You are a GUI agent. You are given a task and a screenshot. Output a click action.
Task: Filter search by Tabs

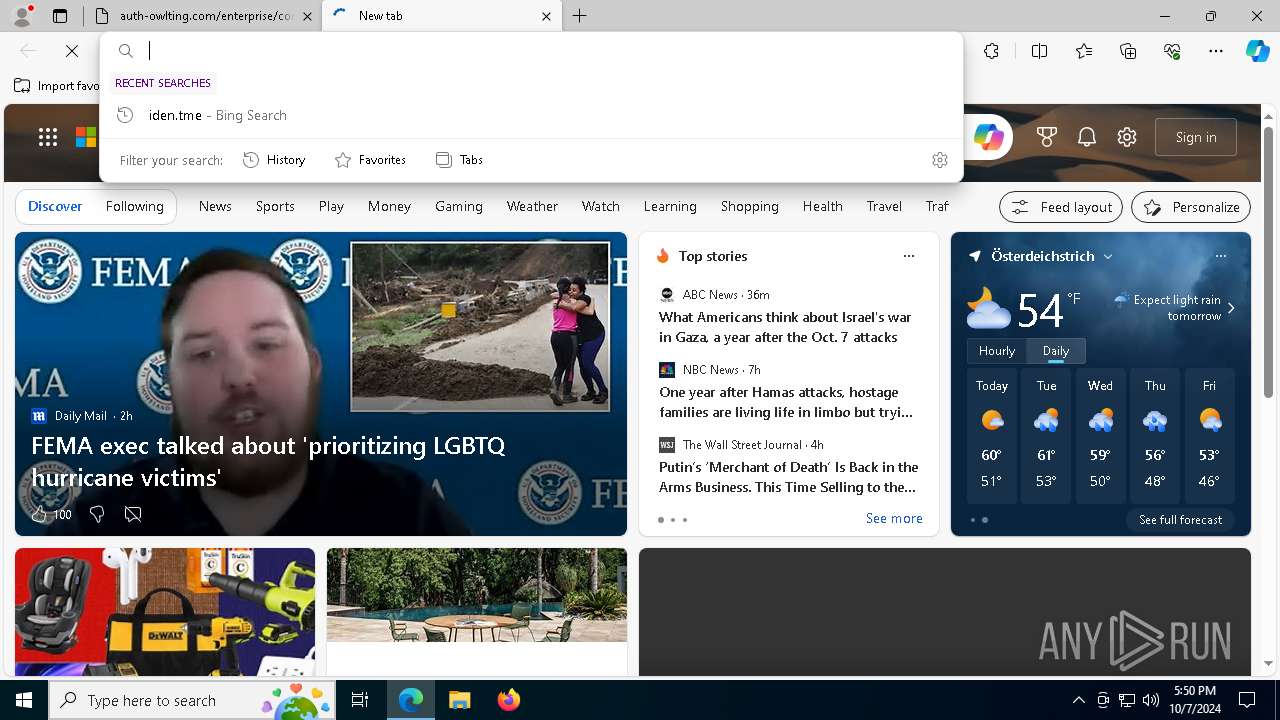click(x=459, y=160)
